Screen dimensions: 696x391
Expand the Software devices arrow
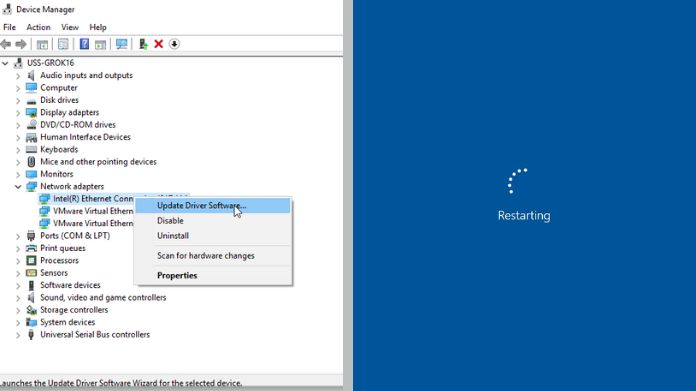(18, 285)
